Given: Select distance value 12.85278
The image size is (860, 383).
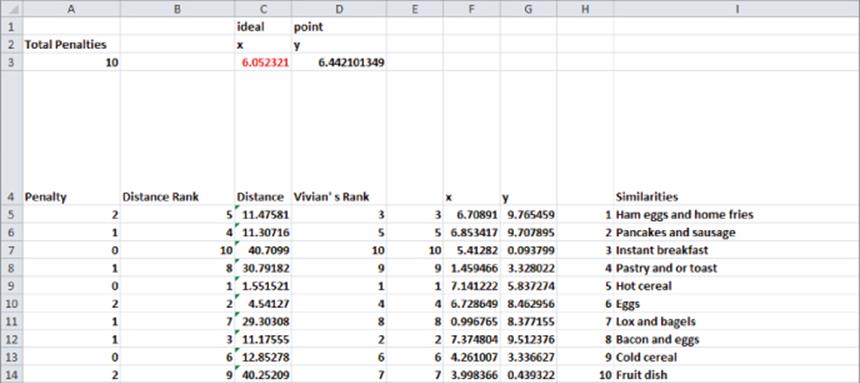Looking at the screenshot, I should coord(263,357).
